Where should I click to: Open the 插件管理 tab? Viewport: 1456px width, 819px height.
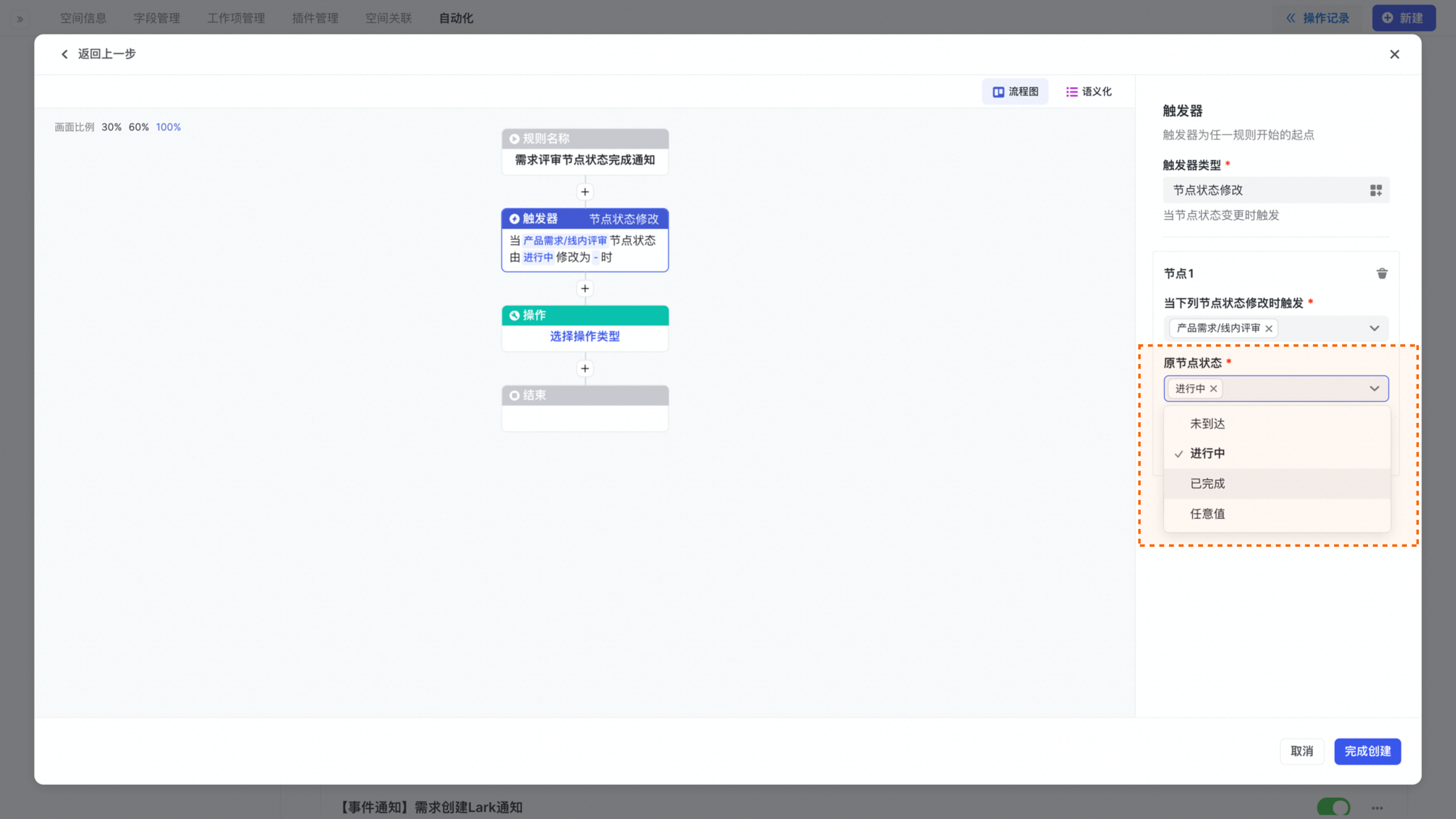pos(315,18)
